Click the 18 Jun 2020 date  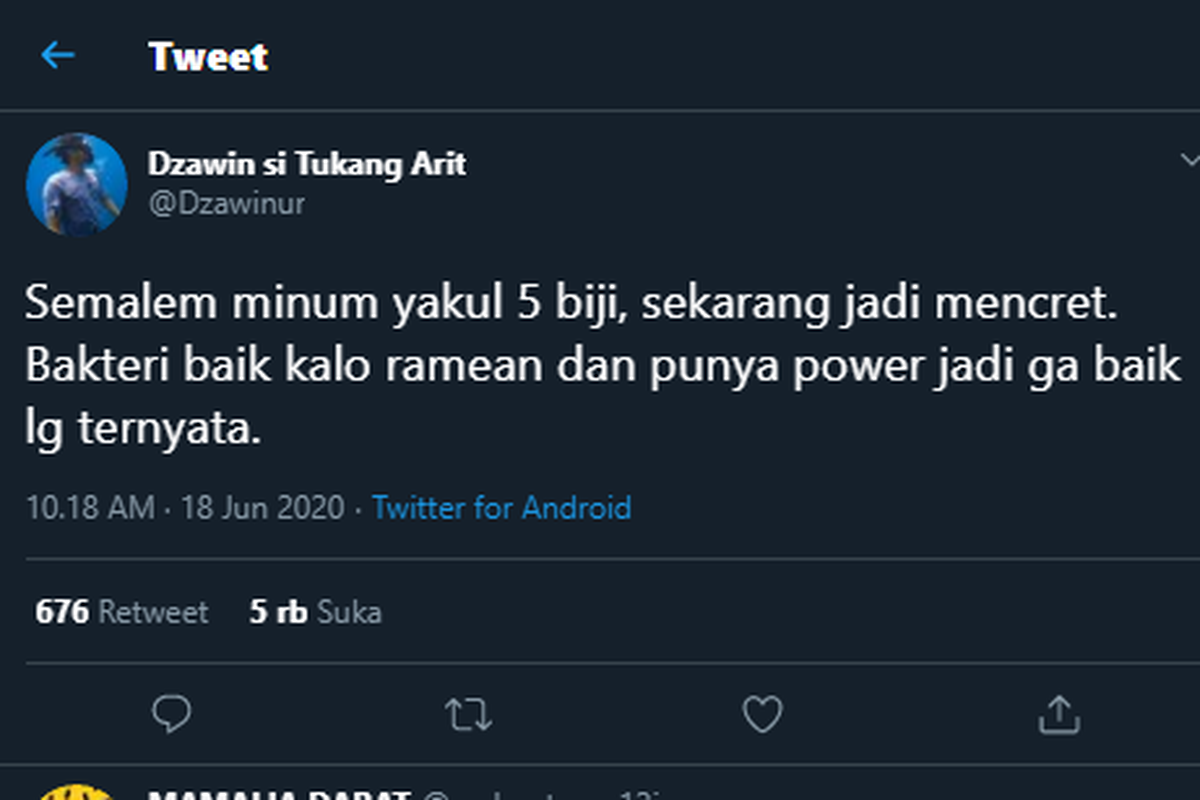pos(263,508)
